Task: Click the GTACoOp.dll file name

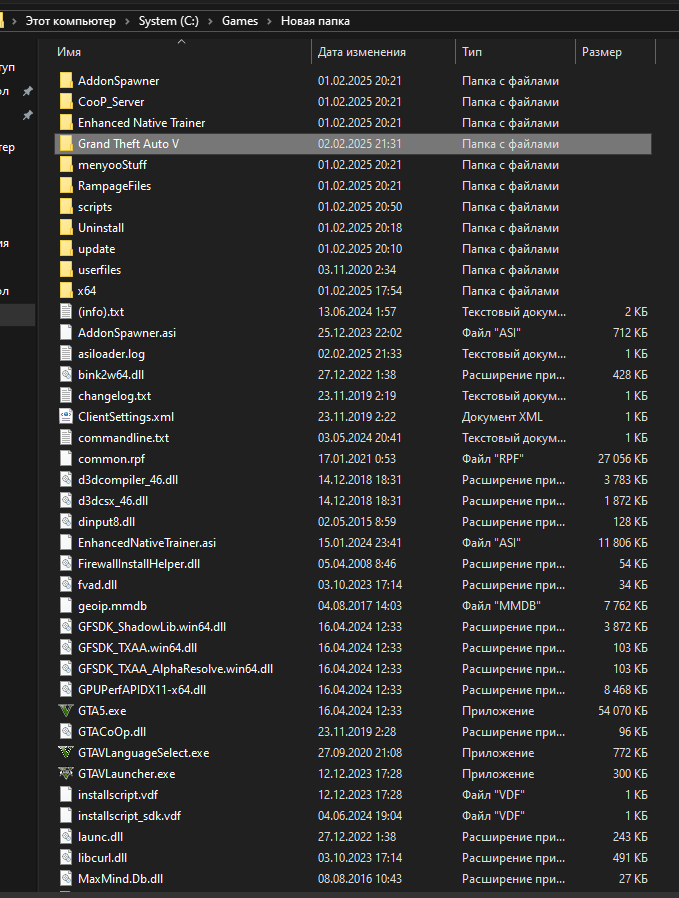Action: (x=112, y=732)
